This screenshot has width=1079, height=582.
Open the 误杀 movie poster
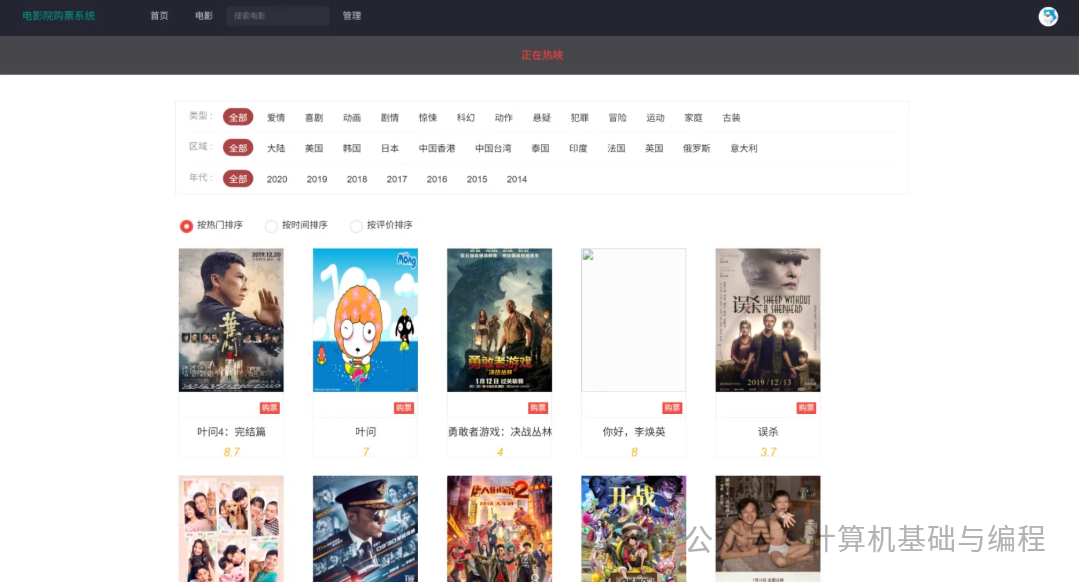(768, 320)
